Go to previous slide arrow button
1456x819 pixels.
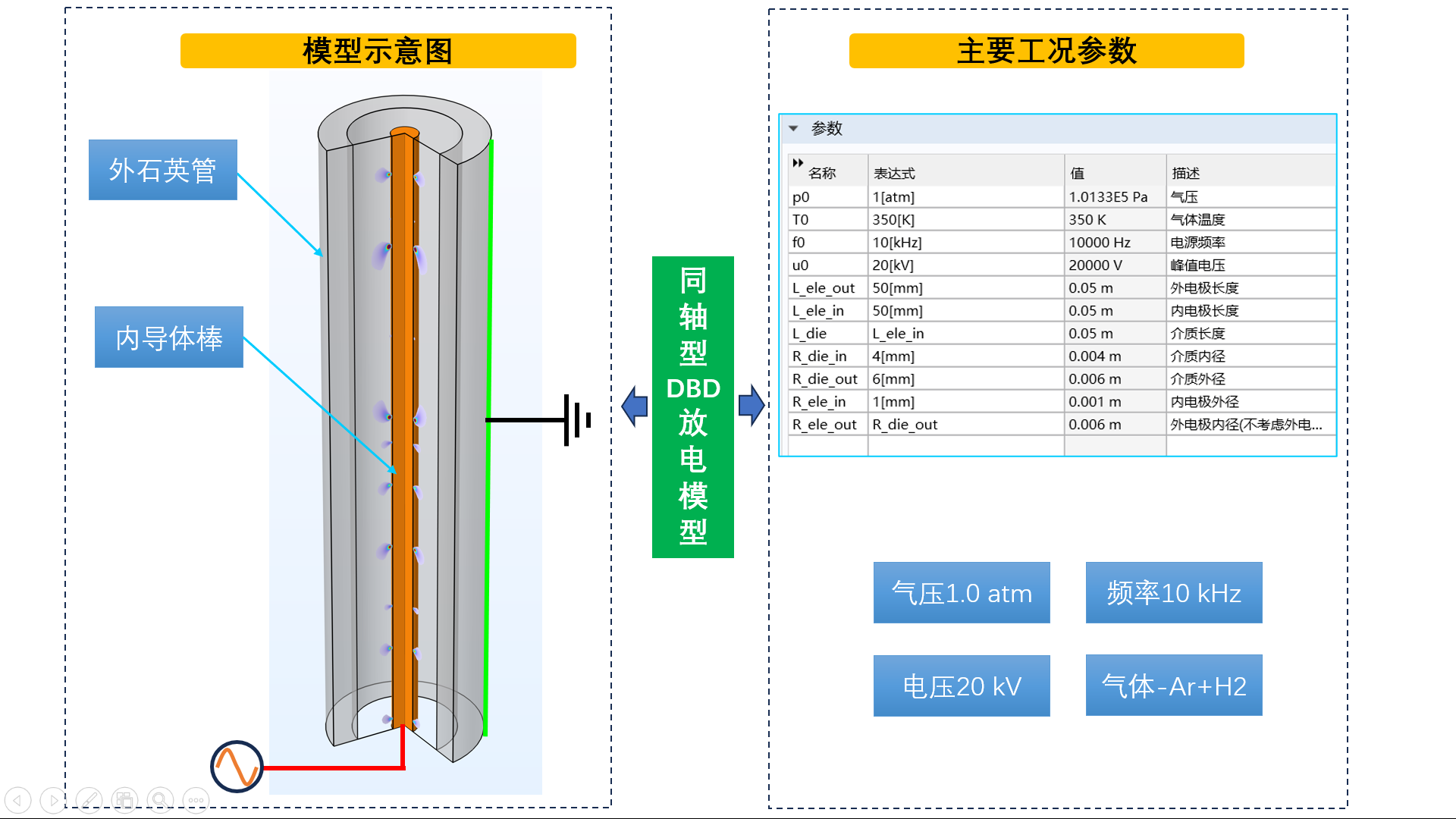17,800
